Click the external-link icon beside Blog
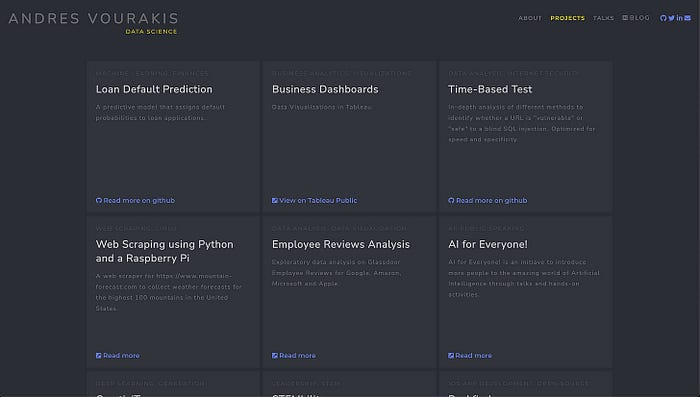Image resolution: width=700 pixels, height=397 pixels. pyautogui.click(x=625, y=18)
